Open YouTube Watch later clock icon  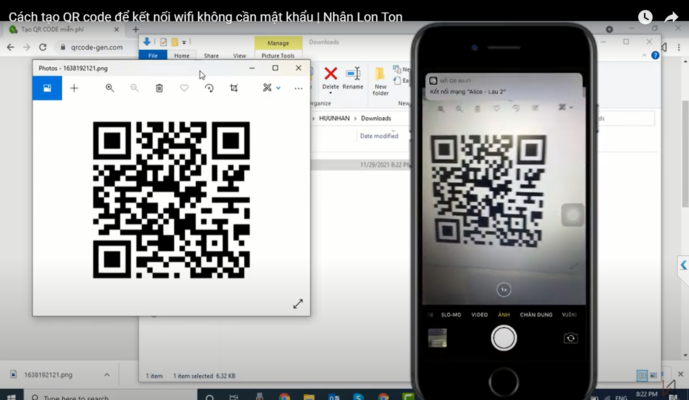(645, 17)
